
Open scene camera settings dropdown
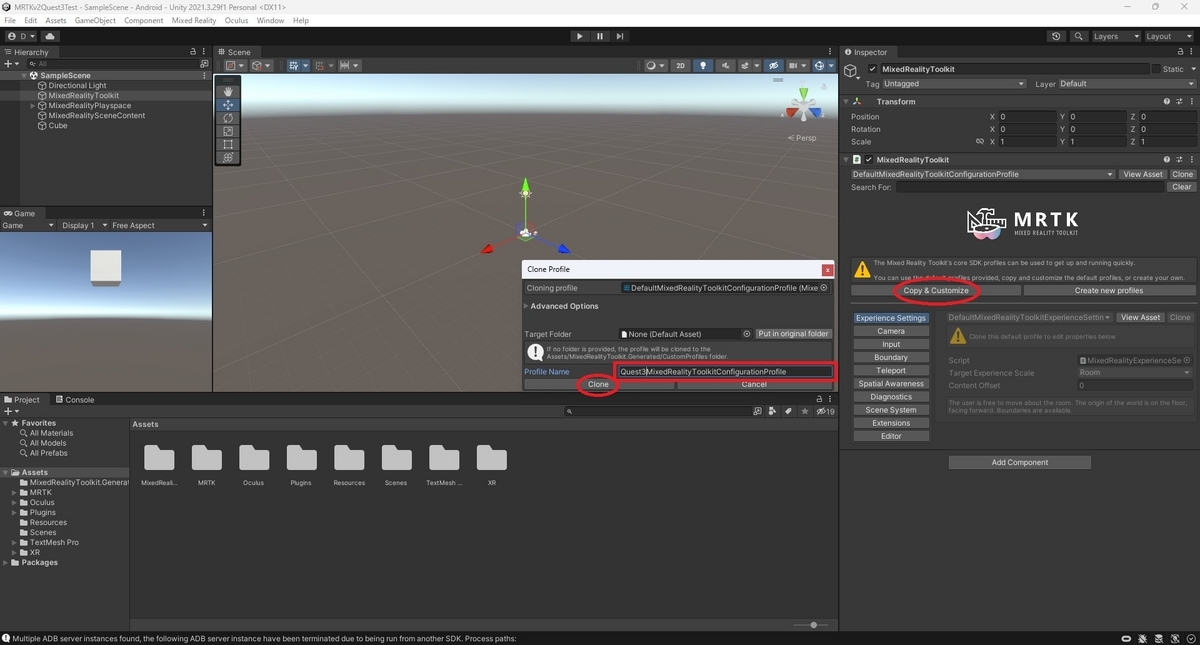coord(797,66)
